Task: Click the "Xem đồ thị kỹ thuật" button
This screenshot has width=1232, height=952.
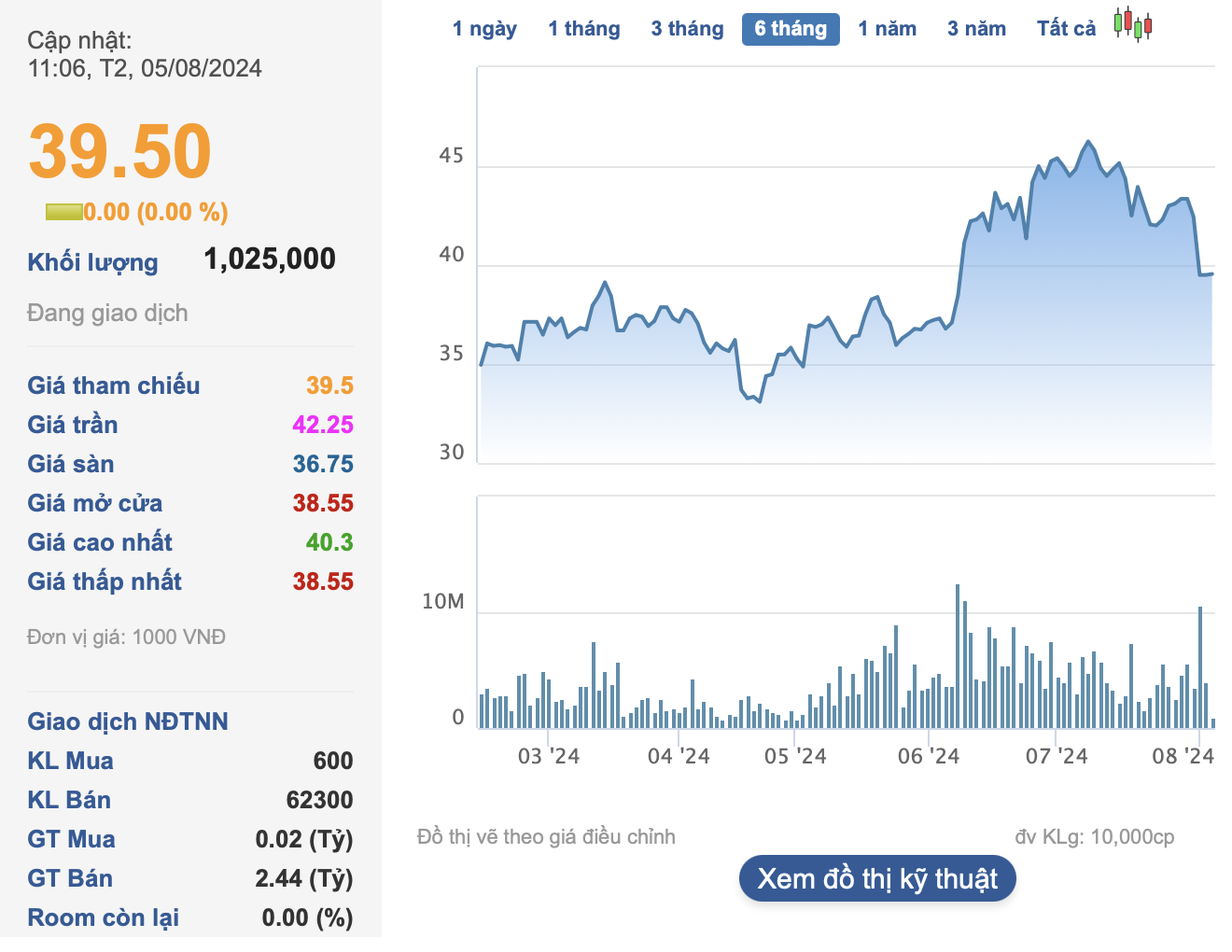Action: coord(877,877)
